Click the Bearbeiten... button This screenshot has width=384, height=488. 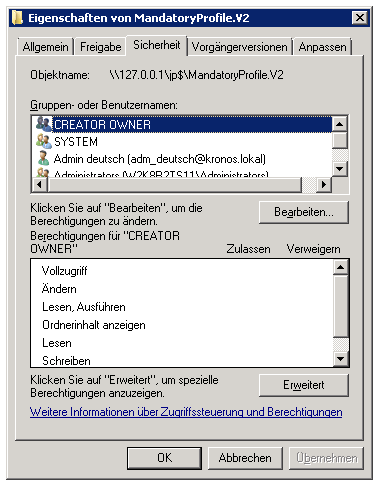(304, 212)
